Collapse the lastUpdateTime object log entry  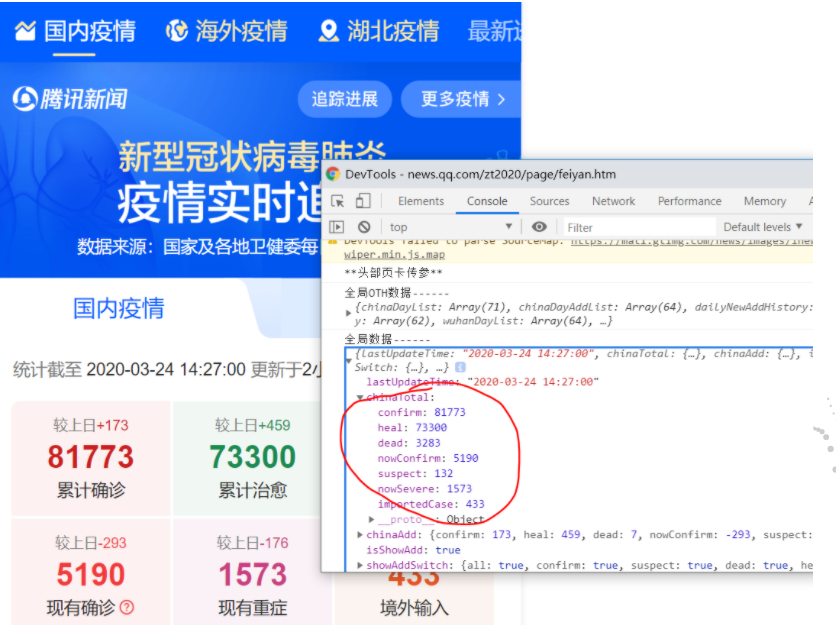(x=348, y=360)
